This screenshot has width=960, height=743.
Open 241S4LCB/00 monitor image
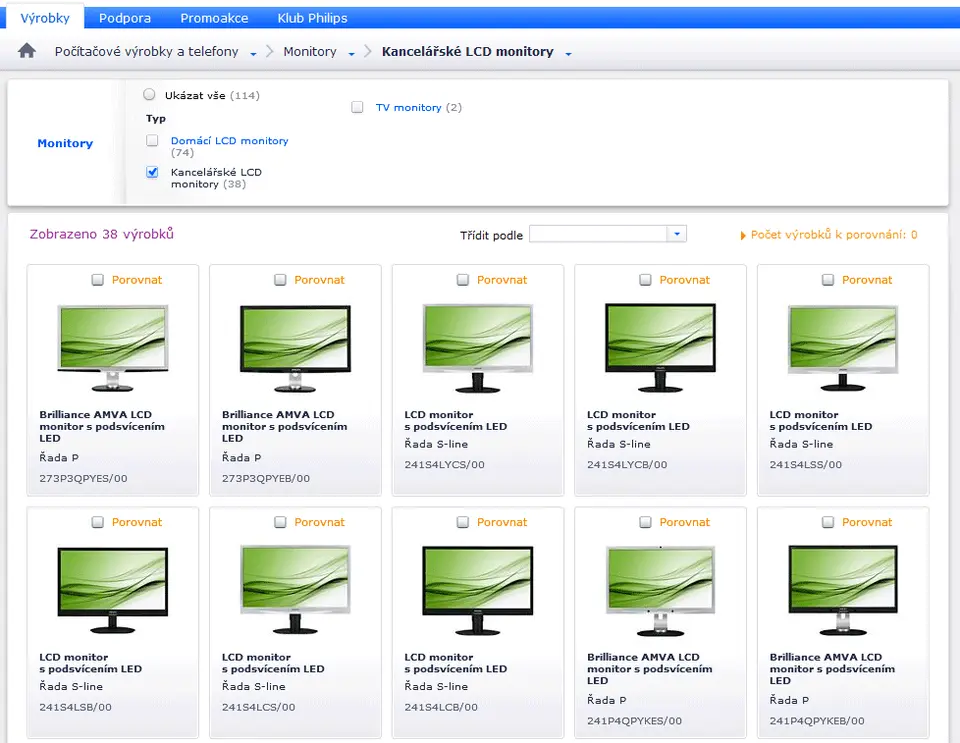point(478,590)
